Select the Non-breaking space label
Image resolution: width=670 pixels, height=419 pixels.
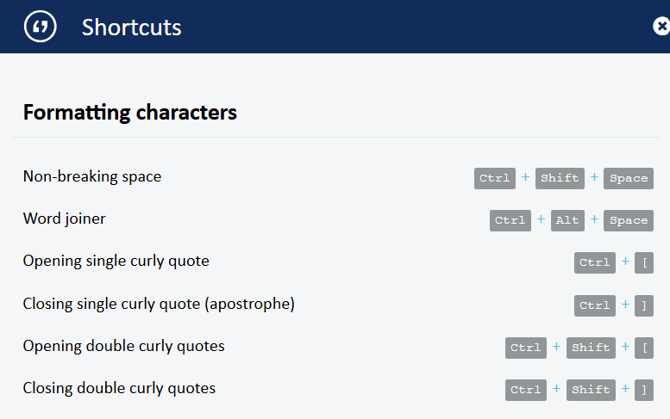coord(92,177)
